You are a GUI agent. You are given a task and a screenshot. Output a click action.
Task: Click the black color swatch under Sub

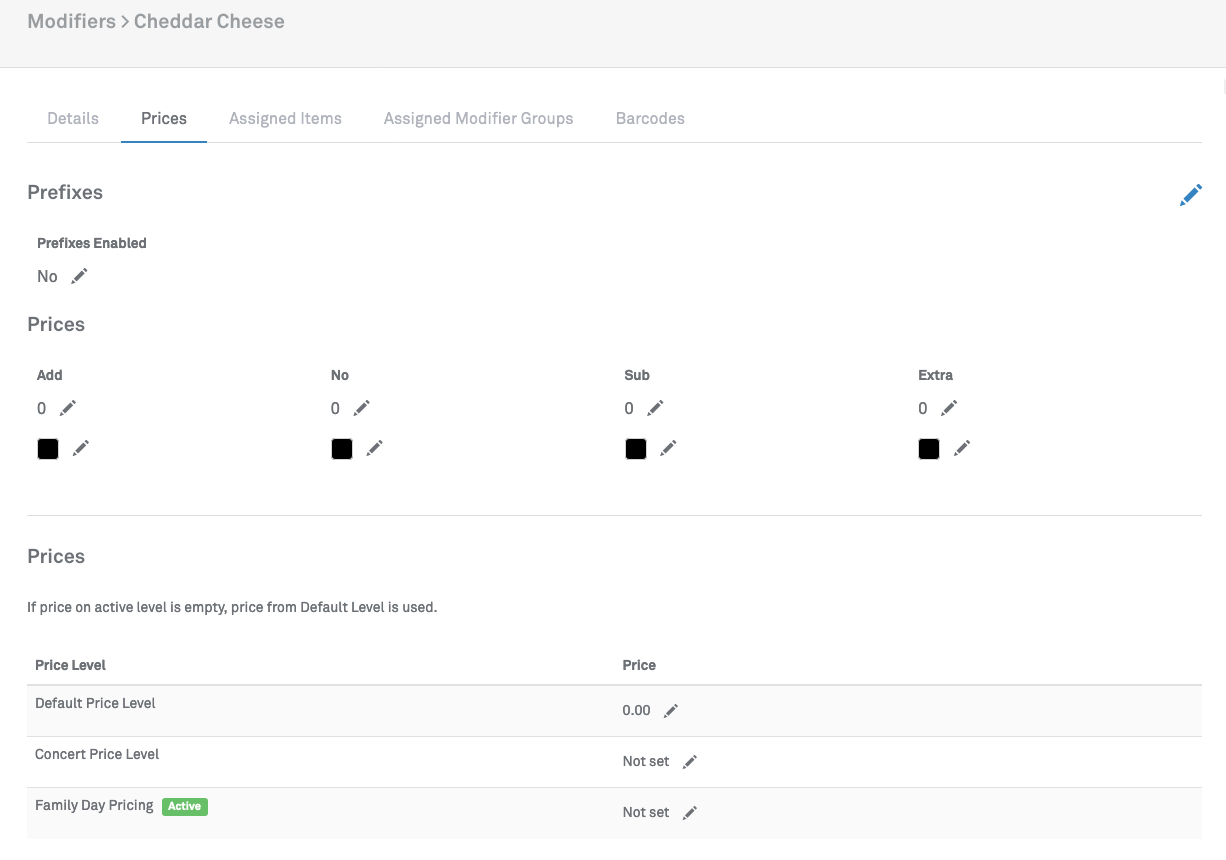(635, 449)
